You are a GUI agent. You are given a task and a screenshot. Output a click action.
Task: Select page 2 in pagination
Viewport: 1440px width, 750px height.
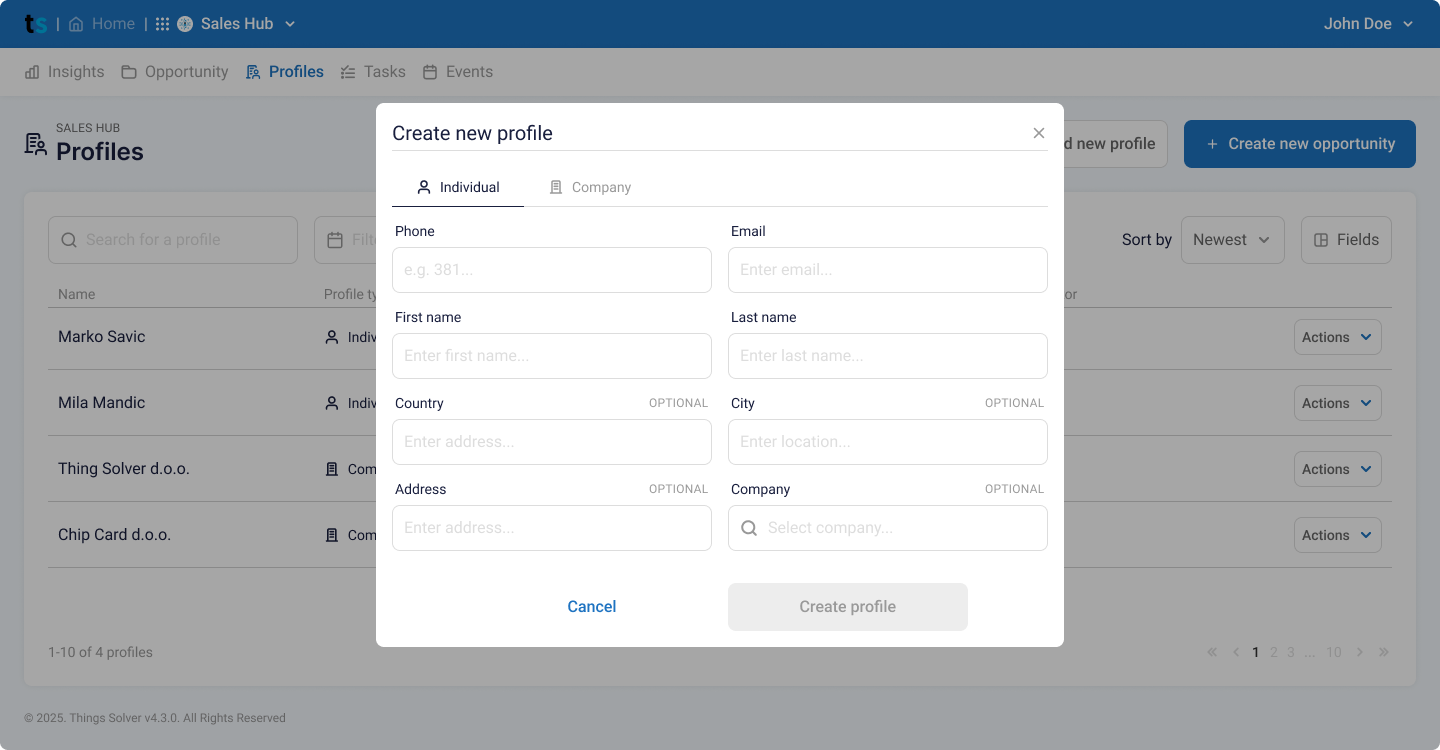point(1274,652)
